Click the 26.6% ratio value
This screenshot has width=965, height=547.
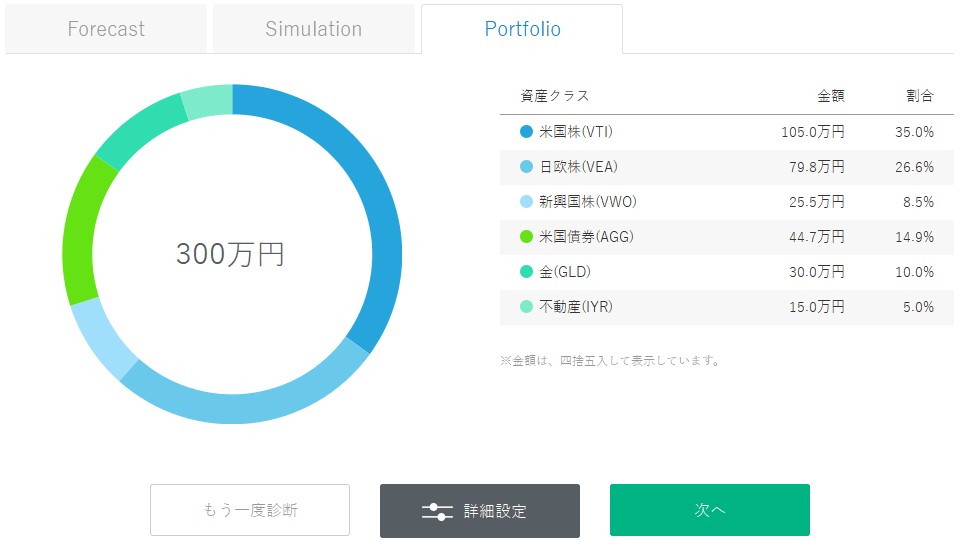click(x=915, y=167)
